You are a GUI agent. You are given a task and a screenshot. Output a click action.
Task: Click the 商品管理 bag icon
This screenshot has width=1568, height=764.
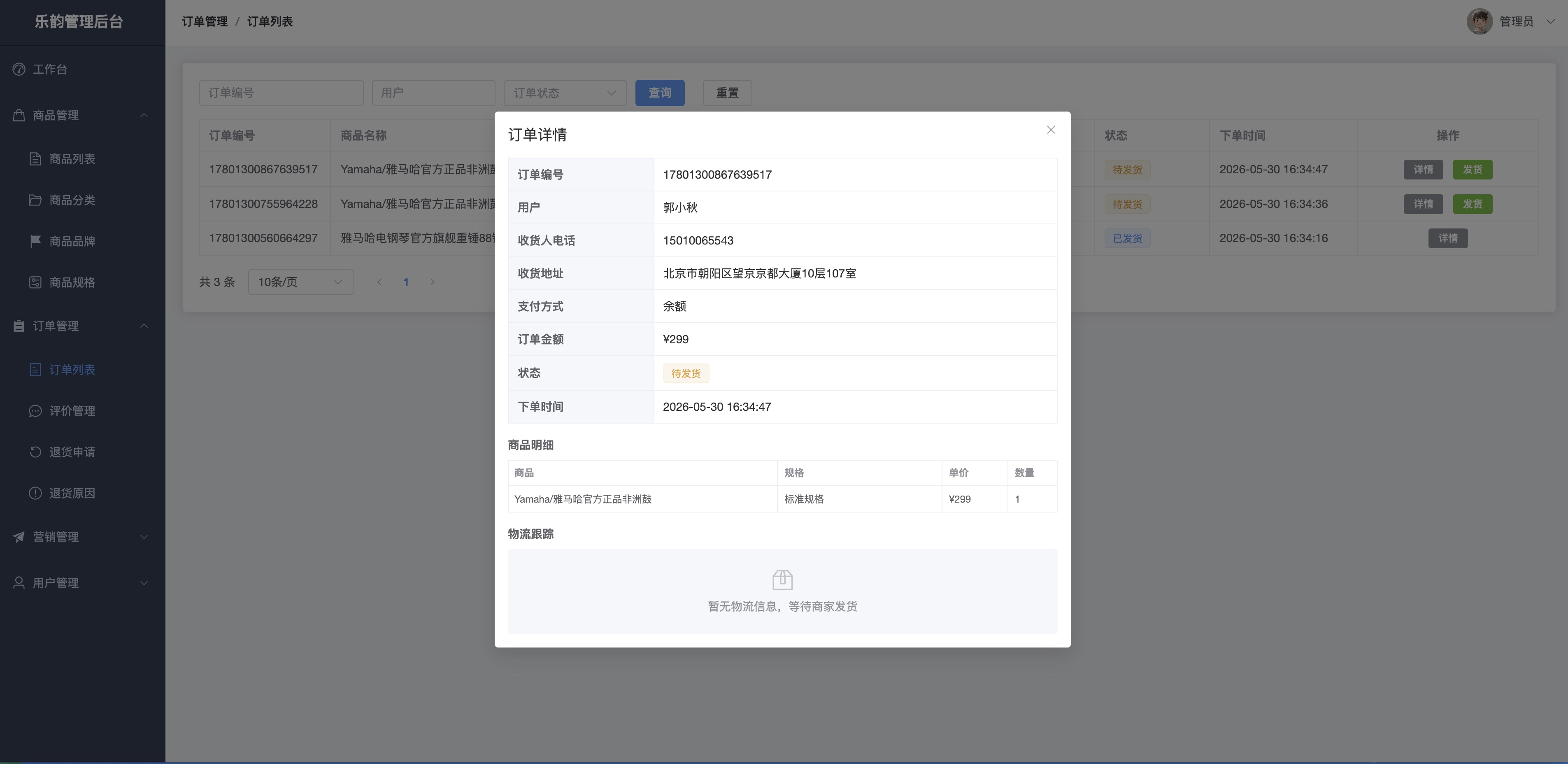point(19,115)
